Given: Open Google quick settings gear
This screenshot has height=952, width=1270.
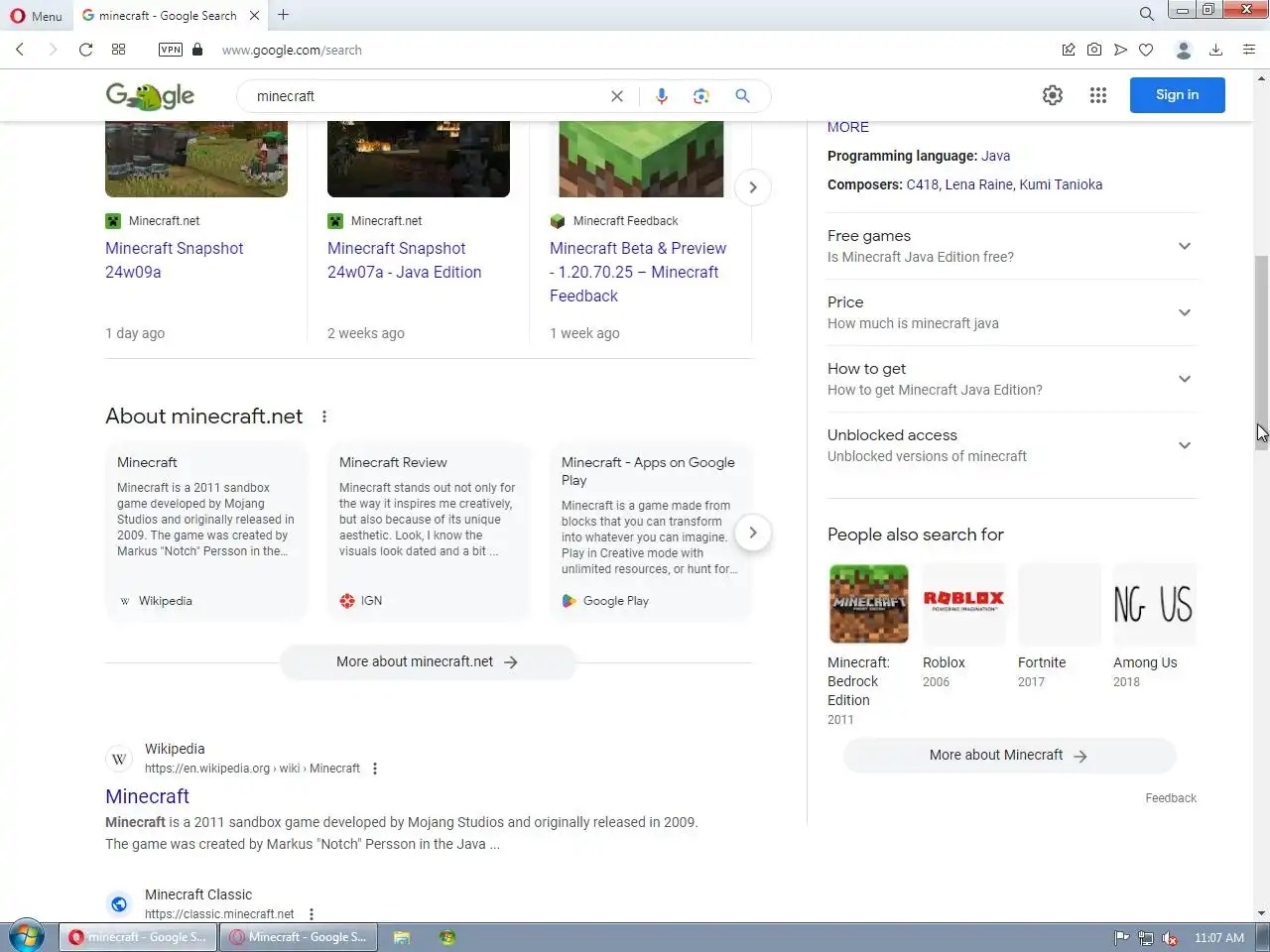Looking at the screenshot, I should (1053, 95).
